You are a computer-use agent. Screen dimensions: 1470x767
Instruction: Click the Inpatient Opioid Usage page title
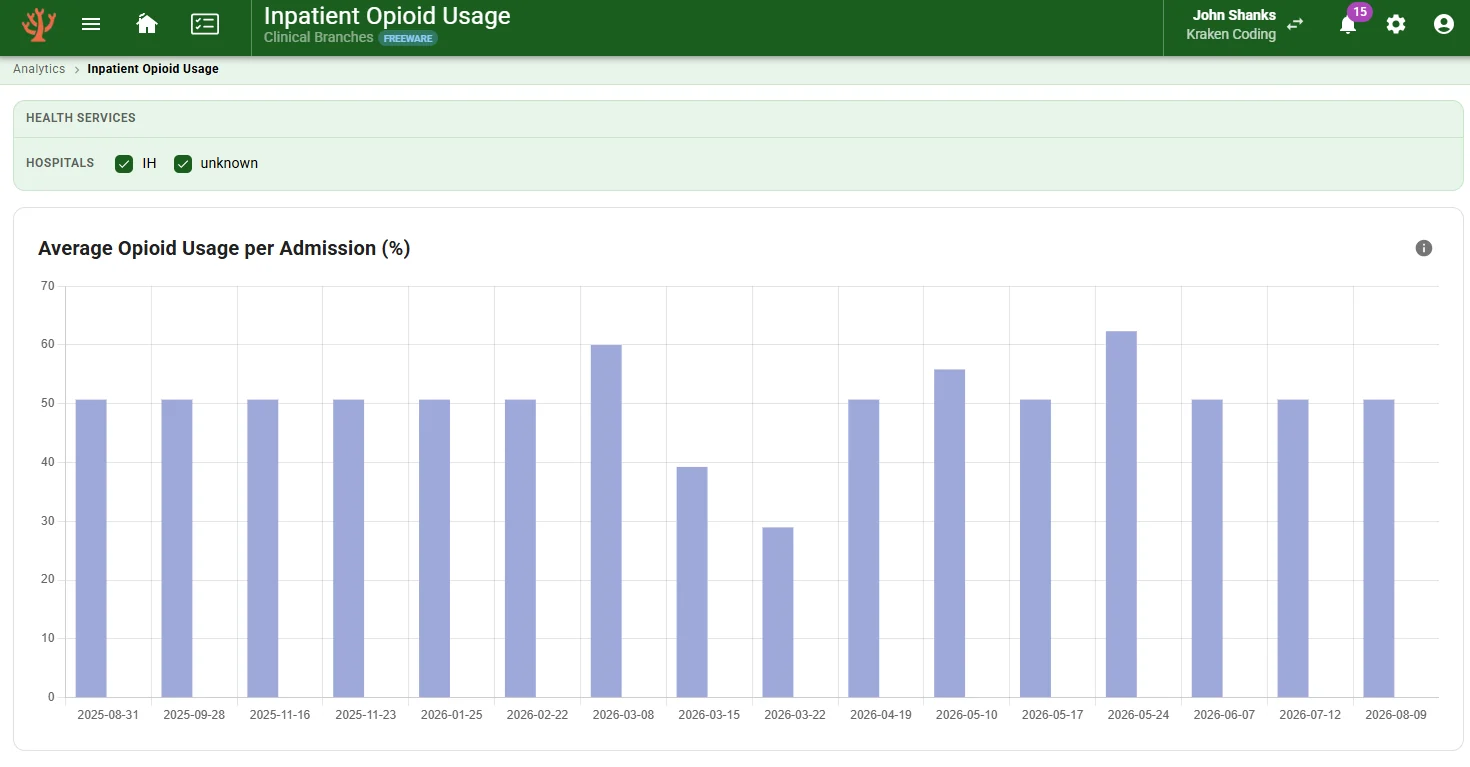coord(387,16)
